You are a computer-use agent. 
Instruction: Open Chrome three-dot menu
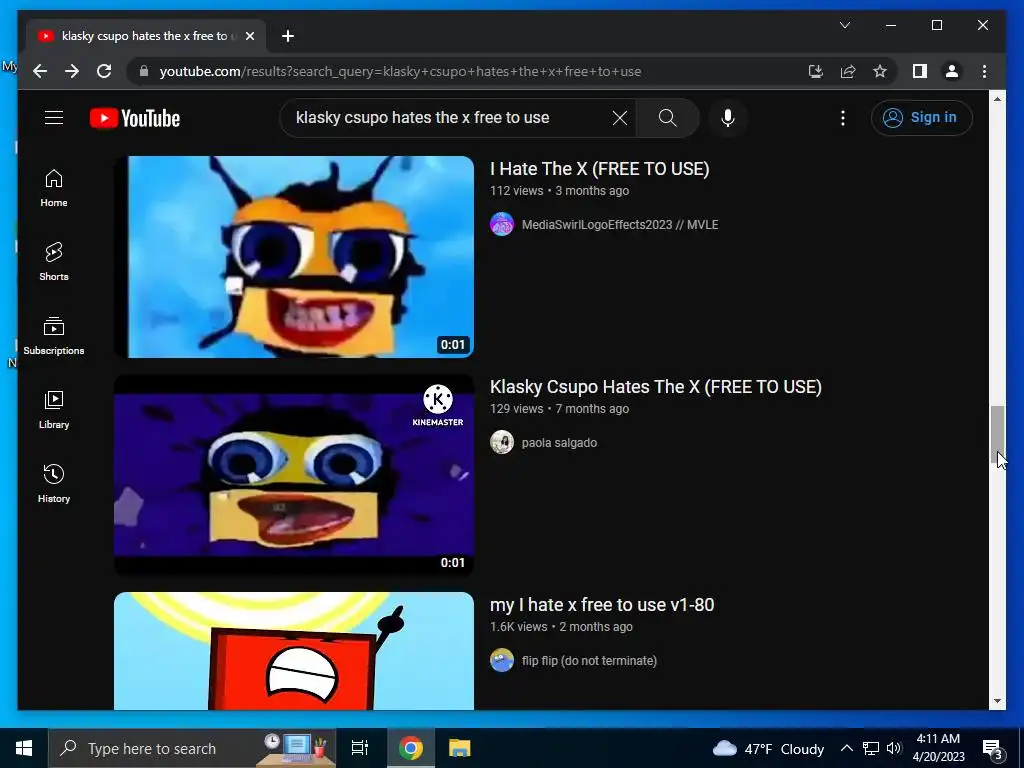click(x=984, y=71)
